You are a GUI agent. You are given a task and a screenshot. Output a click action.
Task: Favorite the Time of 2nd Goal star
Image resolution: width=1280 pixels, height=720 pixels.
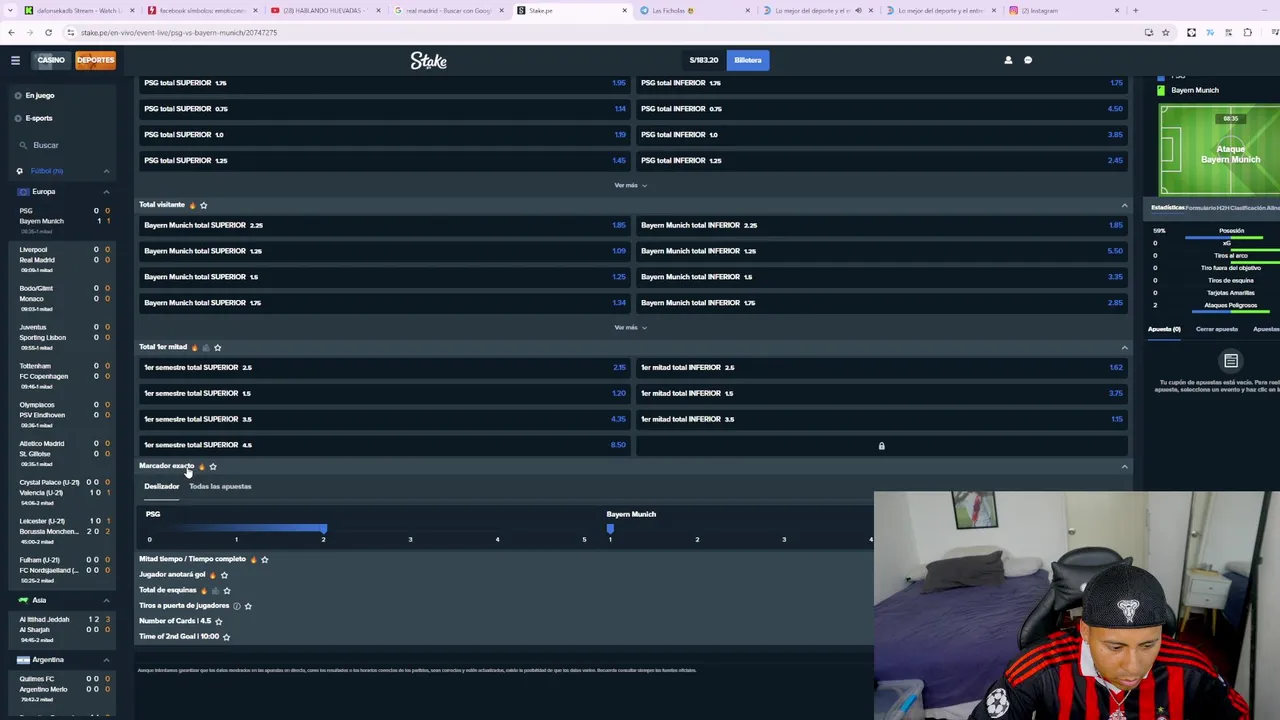coord(226,637)
